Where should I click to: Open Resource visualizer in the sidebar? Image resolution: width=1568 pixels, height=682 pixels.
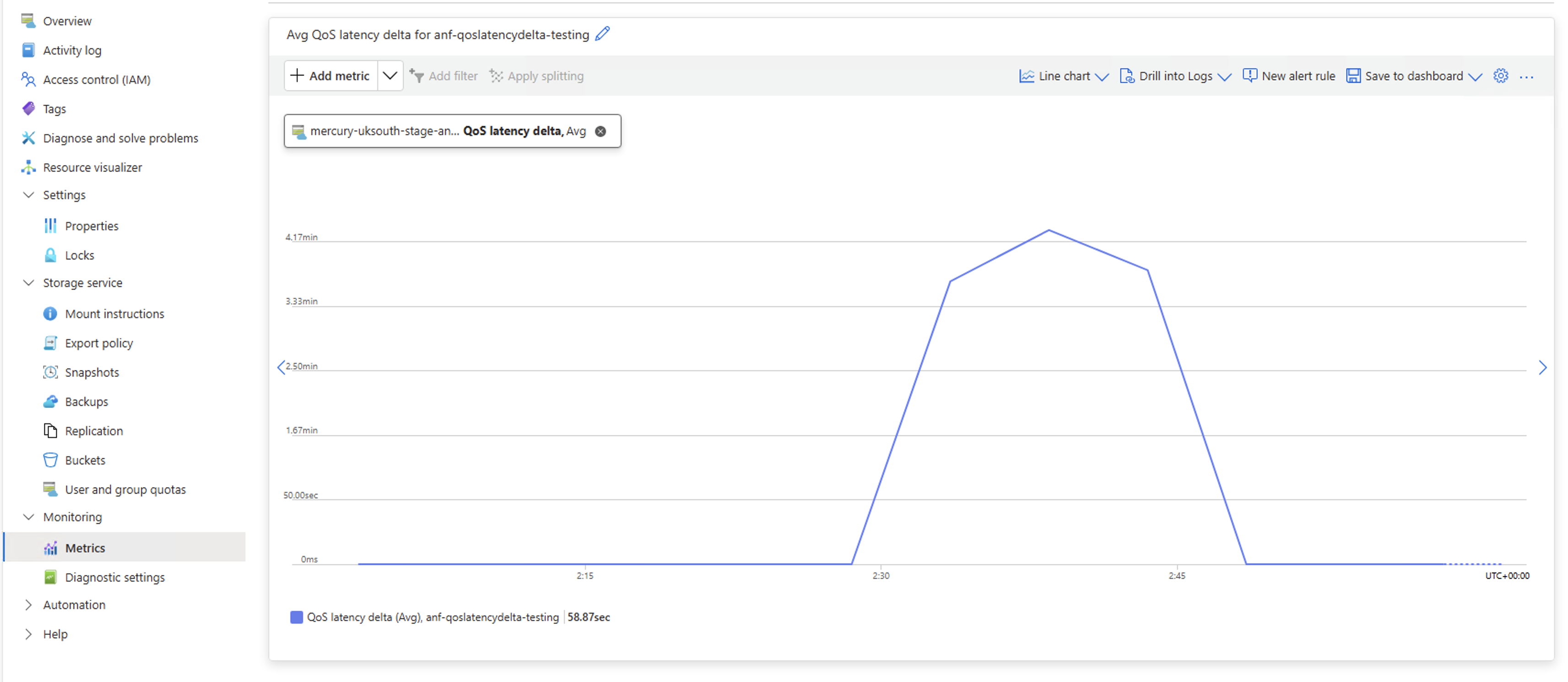[x=92, y=168]
